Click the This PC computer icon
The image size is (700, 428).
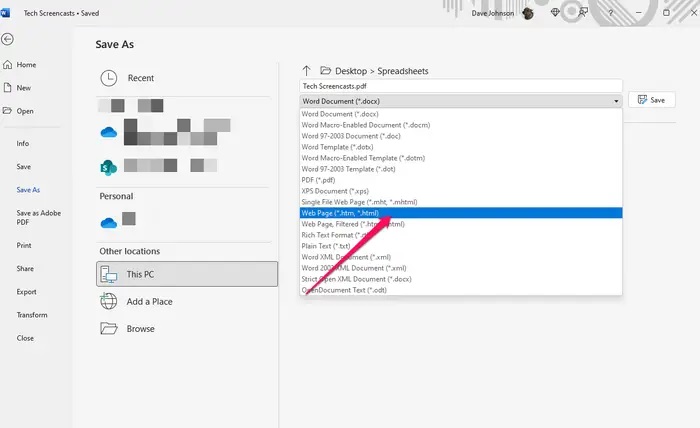click(x=108, y=274)
